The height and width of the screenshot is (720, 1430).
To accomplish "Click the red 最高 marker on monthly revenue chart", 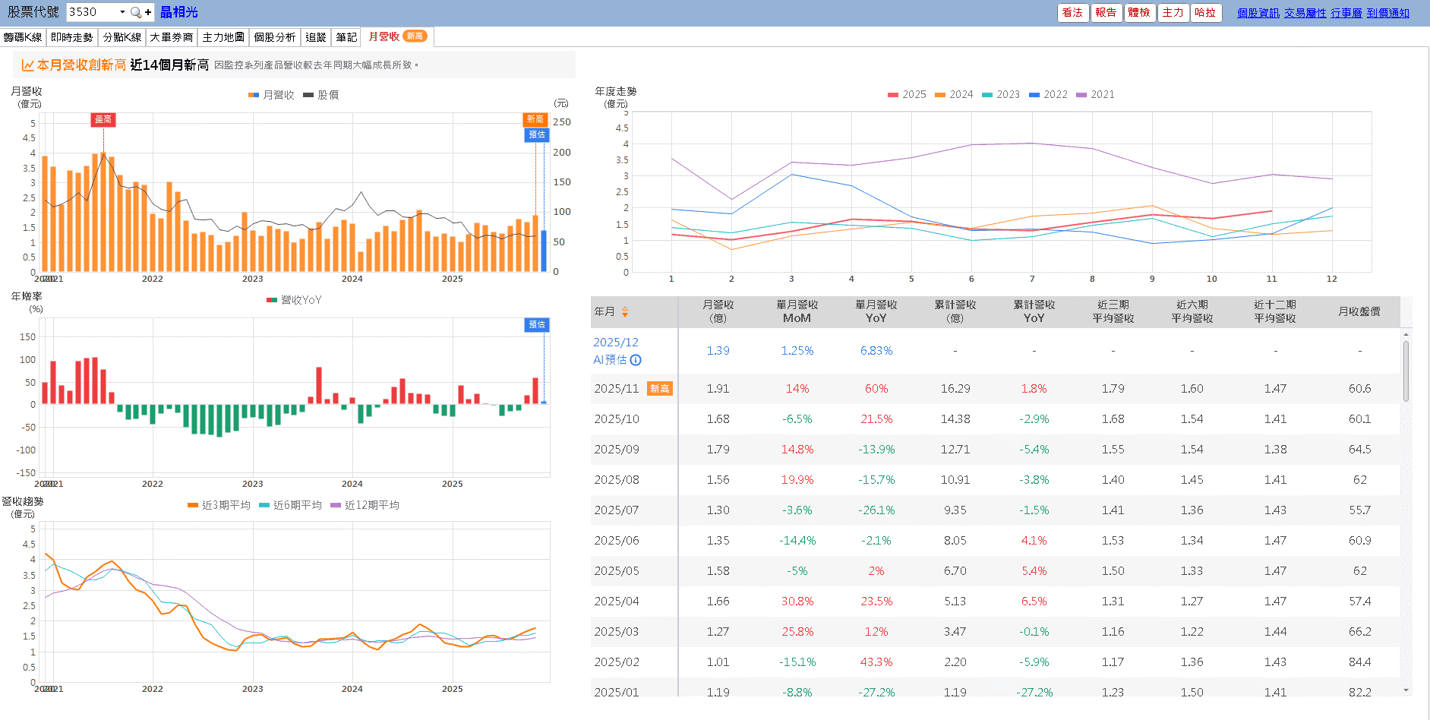I will (103, 119).
